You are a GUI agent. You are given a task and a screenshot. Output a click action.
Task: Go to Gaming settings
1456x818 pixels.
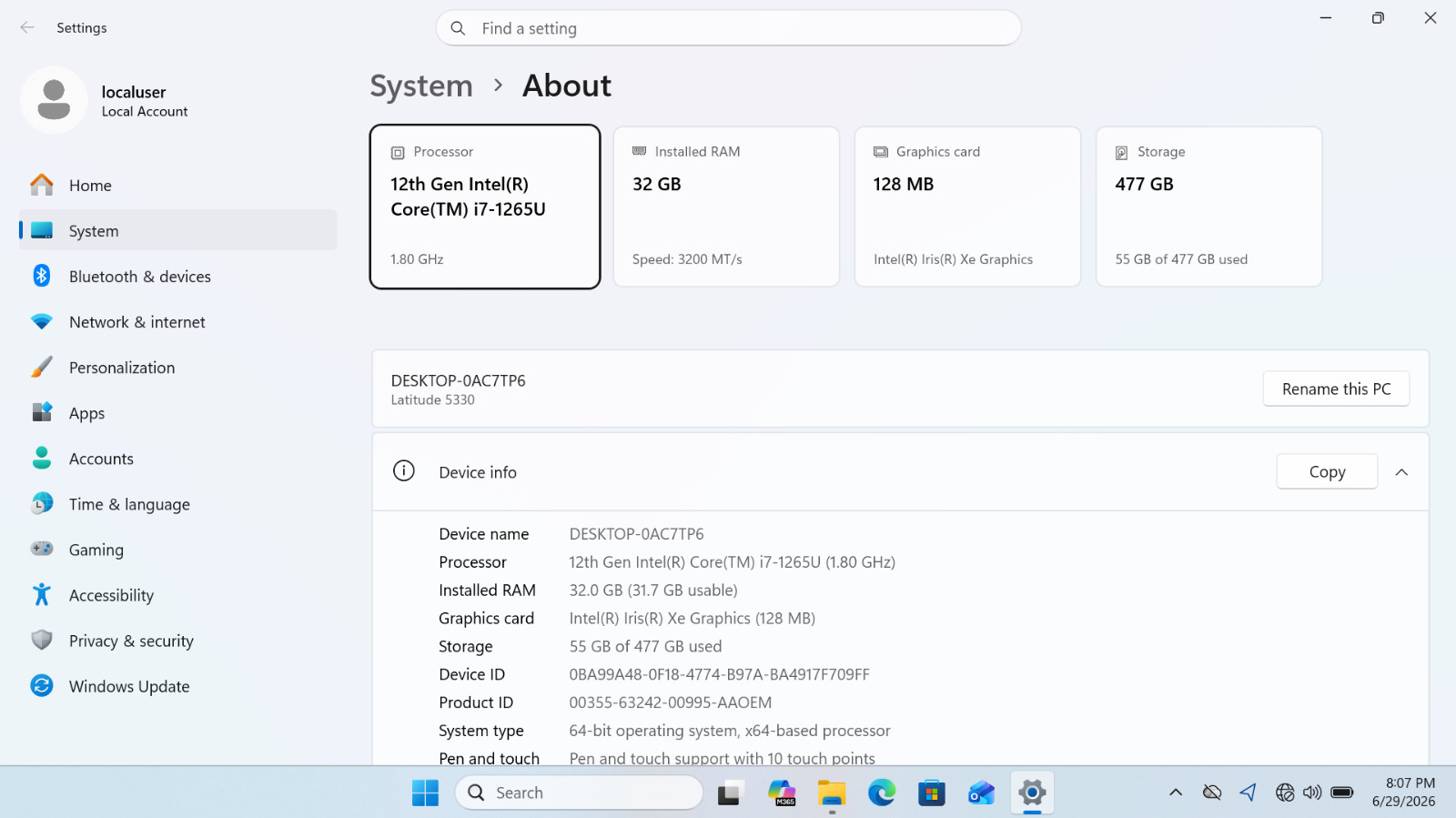[x=178, y=549]
